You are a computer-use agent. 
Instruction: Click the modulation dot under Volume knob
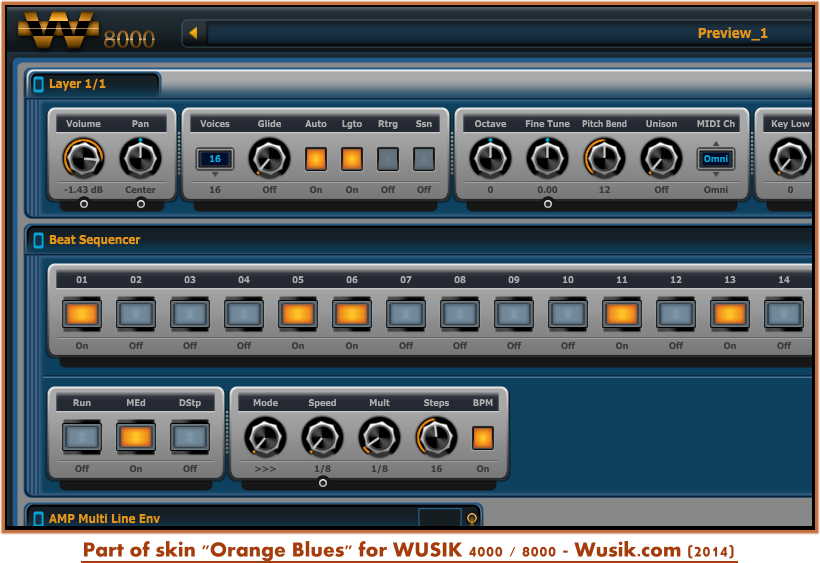click(x=83, y=204)
